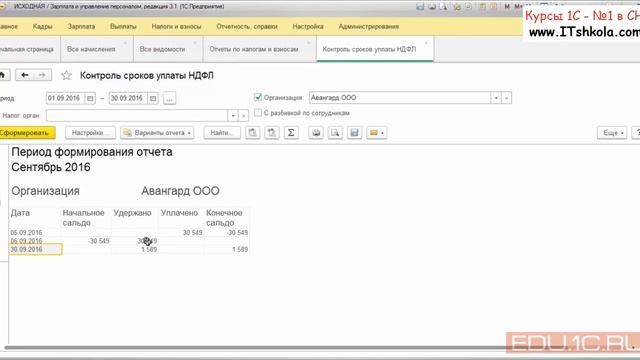Screen dimensions: 640x360
Task: Click the Удержано column header
Action: pos(132,213)
